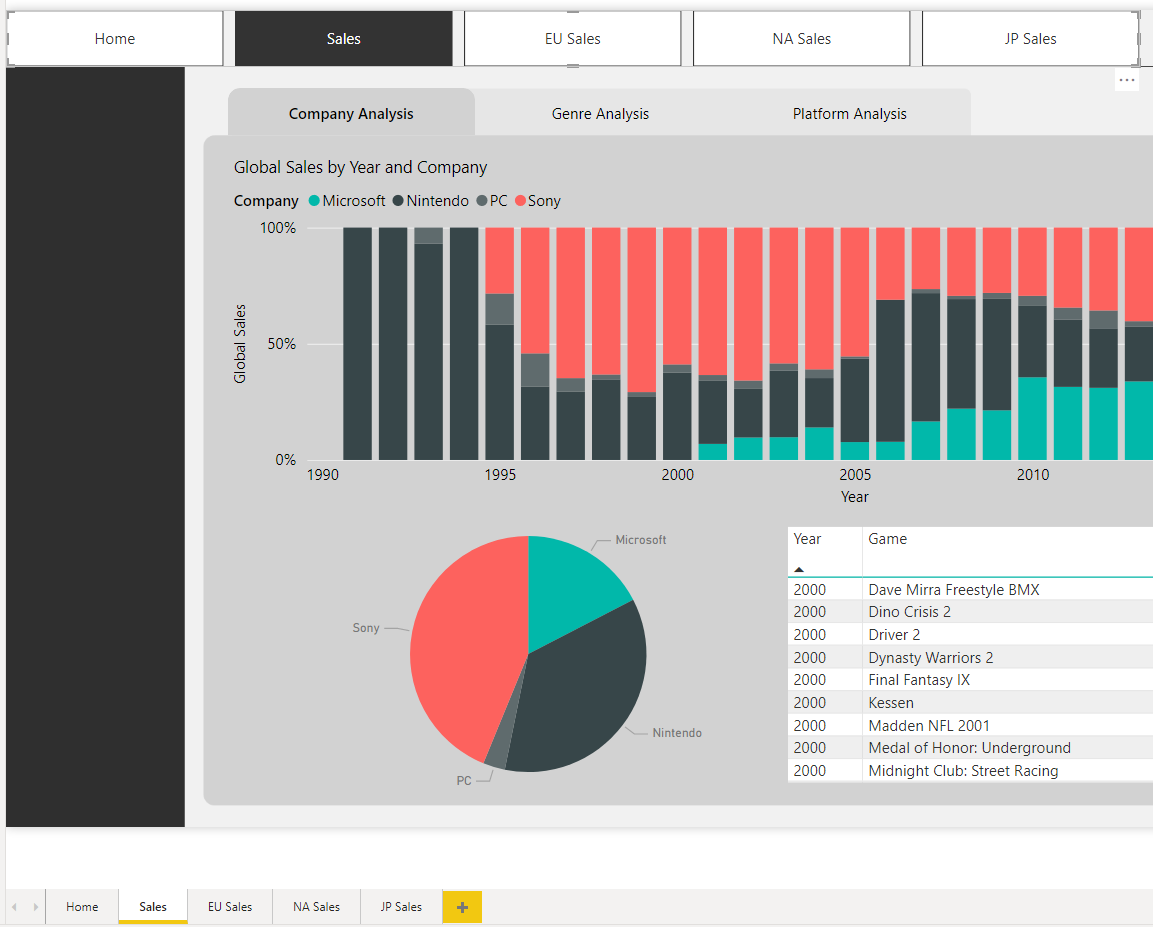This screenshot has width=1153, height=927.
Task: Click the PC pie chart label
Action: (x=464, y=781)
